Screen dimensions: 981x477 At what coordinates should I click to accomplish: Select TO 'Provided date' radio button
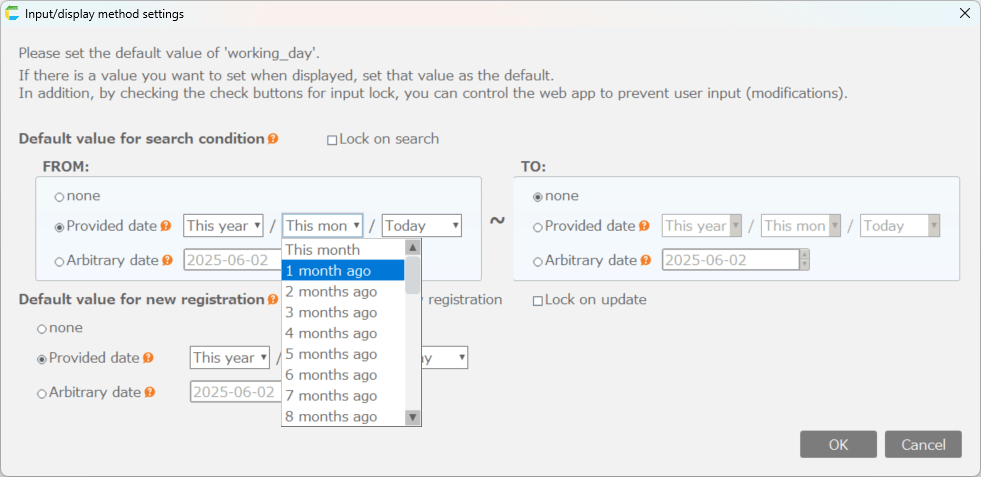538,227
